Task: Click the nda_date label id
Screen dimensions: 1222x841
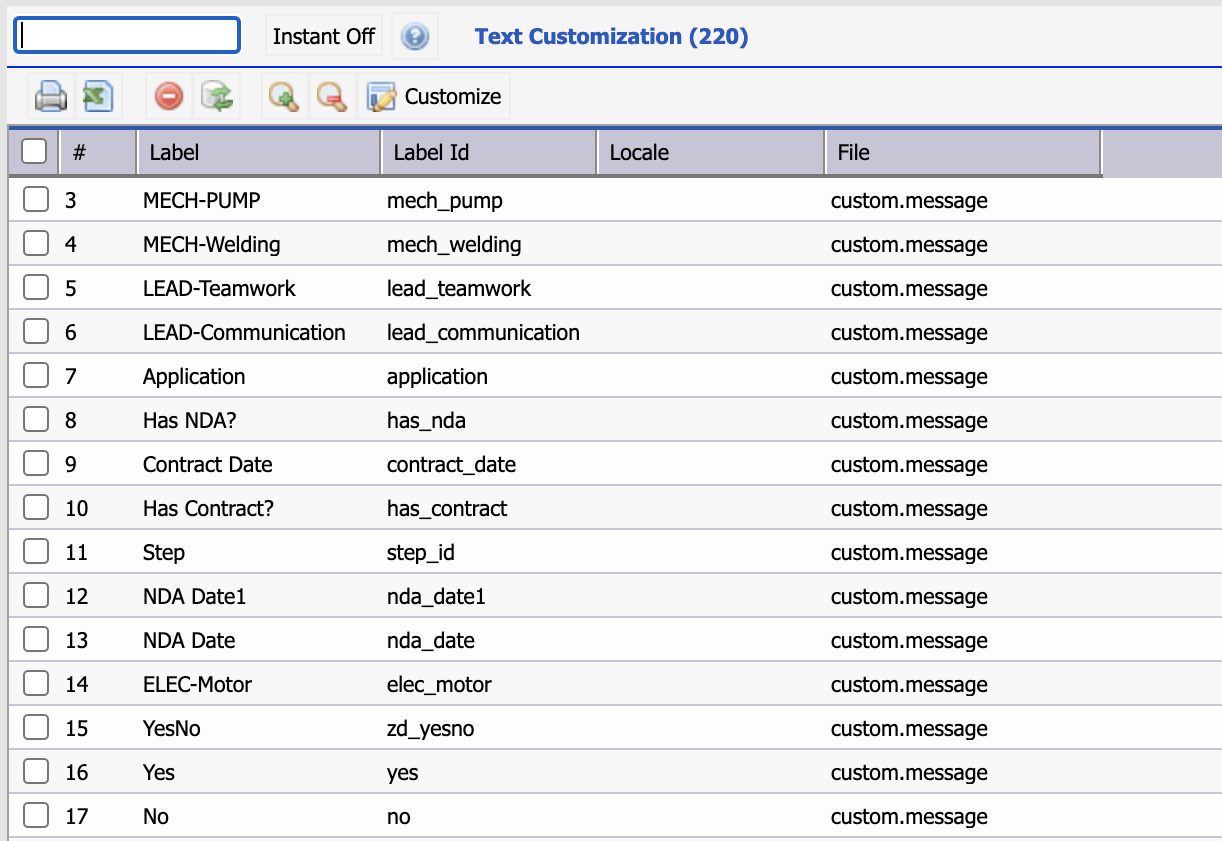Action: click(x=431, y=641)
